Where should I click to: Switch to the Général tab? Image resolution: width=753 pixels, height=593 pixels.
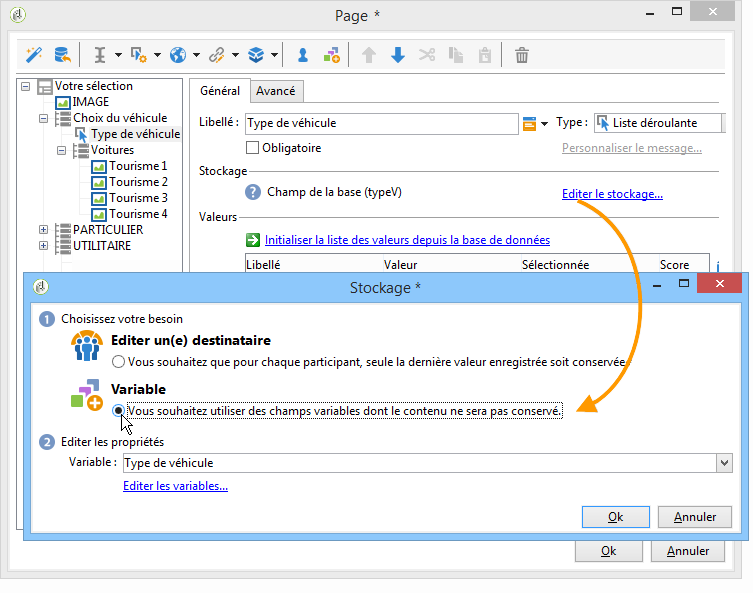coord(219,91)
